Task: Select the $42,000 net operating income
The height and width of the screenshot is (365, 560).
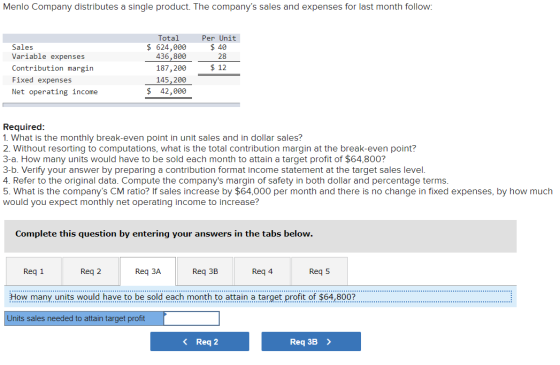Action: (x=166, y=91)
